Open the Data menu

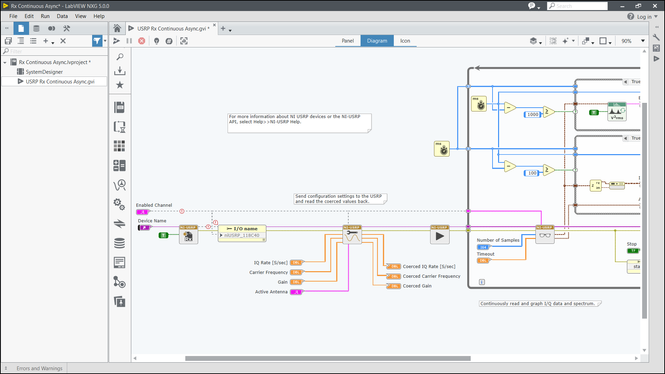[62, 16]
